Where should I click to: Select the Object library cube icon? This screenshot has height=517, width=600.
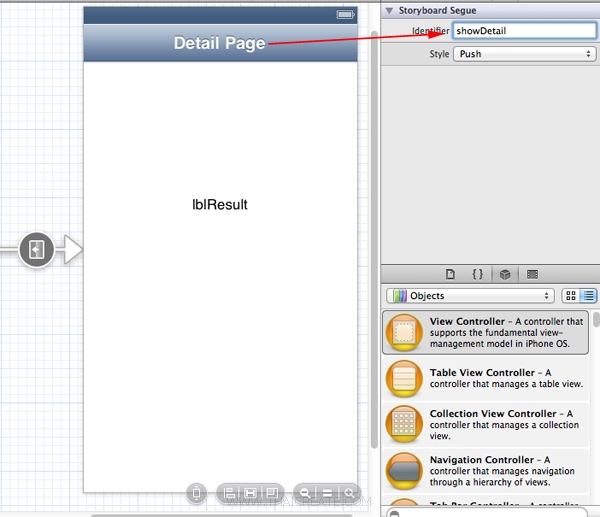pyautogui.click(x=505, y=274)
